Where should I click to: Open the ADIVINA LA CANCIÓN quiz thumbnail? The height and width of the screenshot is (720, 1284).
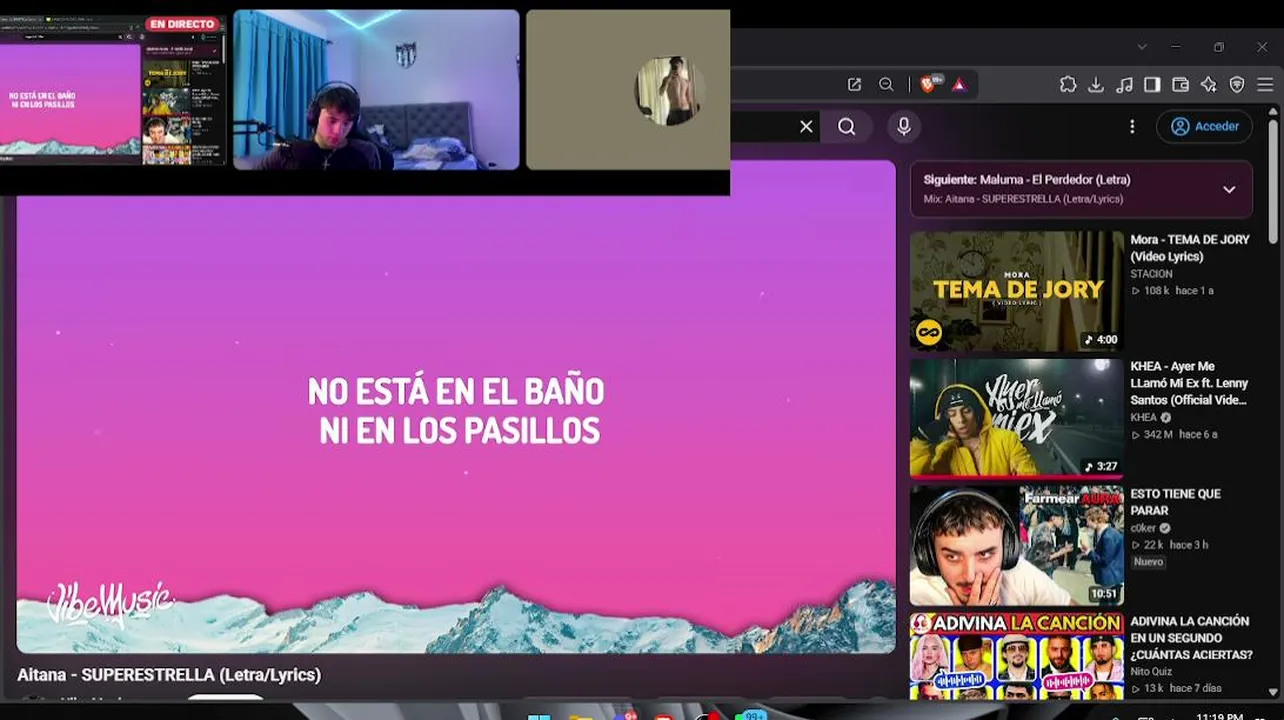point(1017,656)
